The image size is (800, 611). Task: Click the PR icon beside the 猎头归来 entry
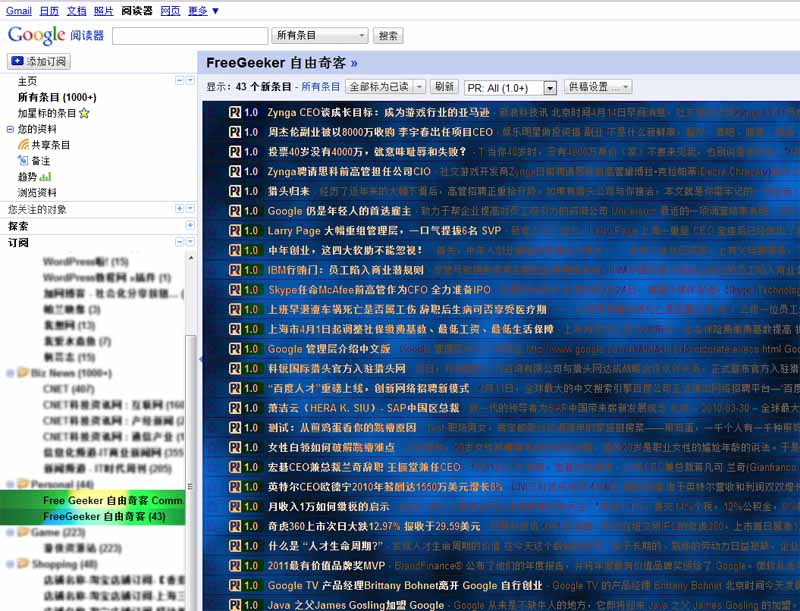point(235,191)
